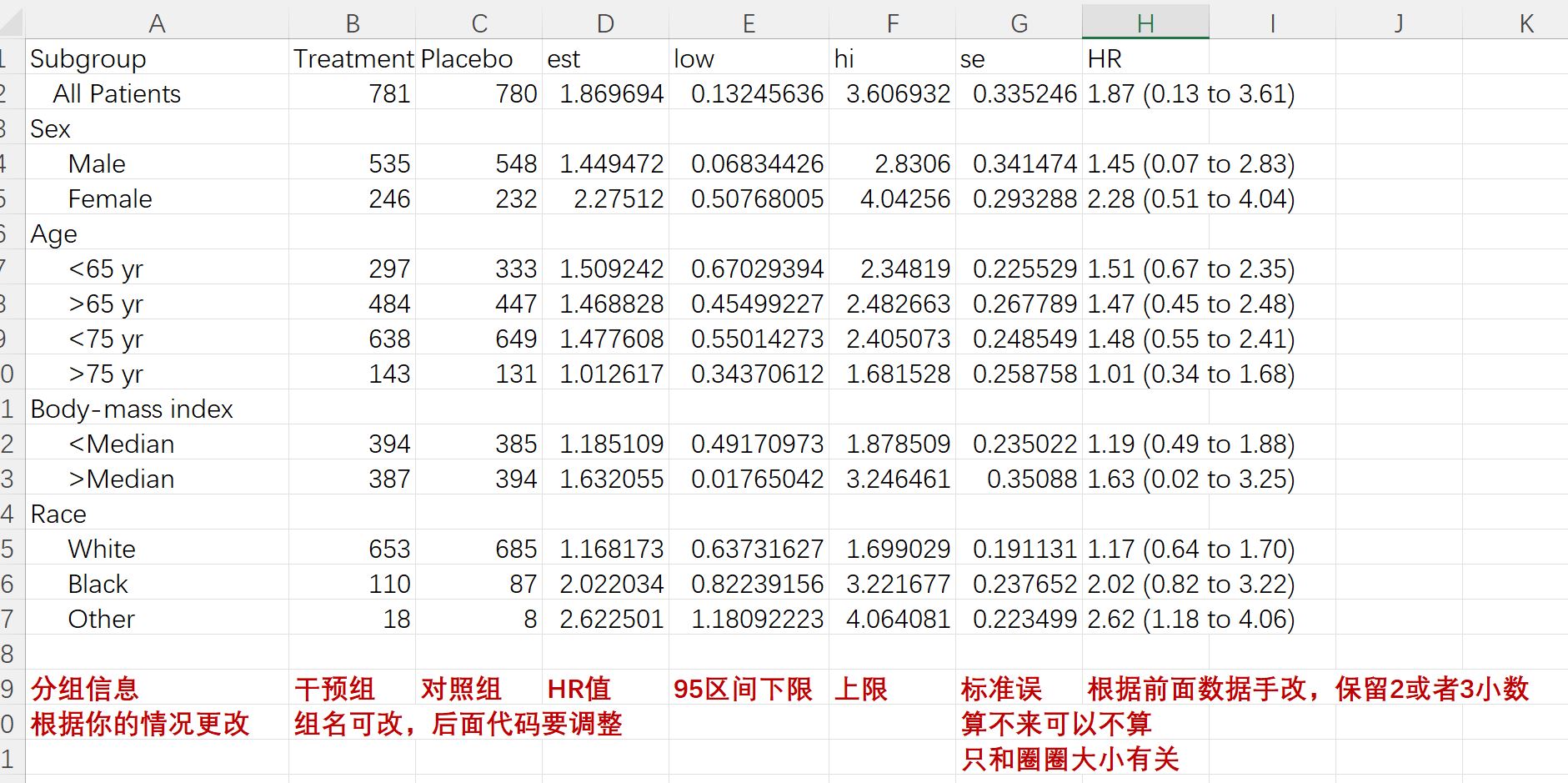Select column F header
Image resolution: width=1568 pixels, height=783 pixels.
click(x=892, y=23)
